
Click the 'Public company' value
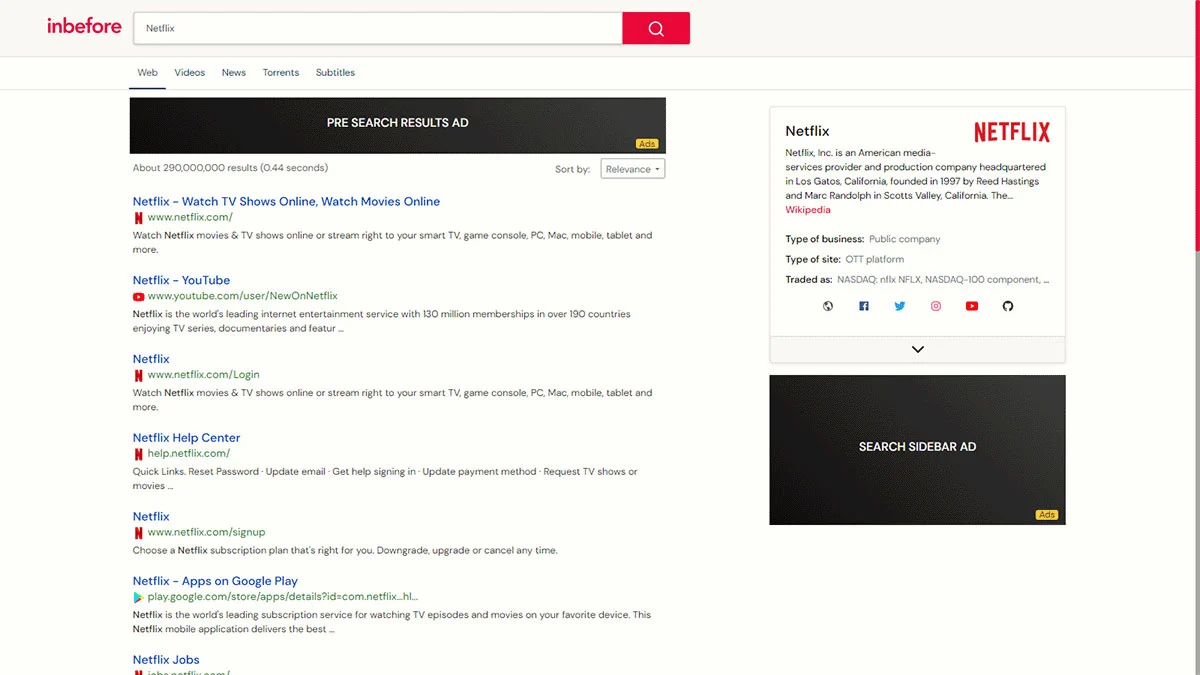tap(905, 239)
